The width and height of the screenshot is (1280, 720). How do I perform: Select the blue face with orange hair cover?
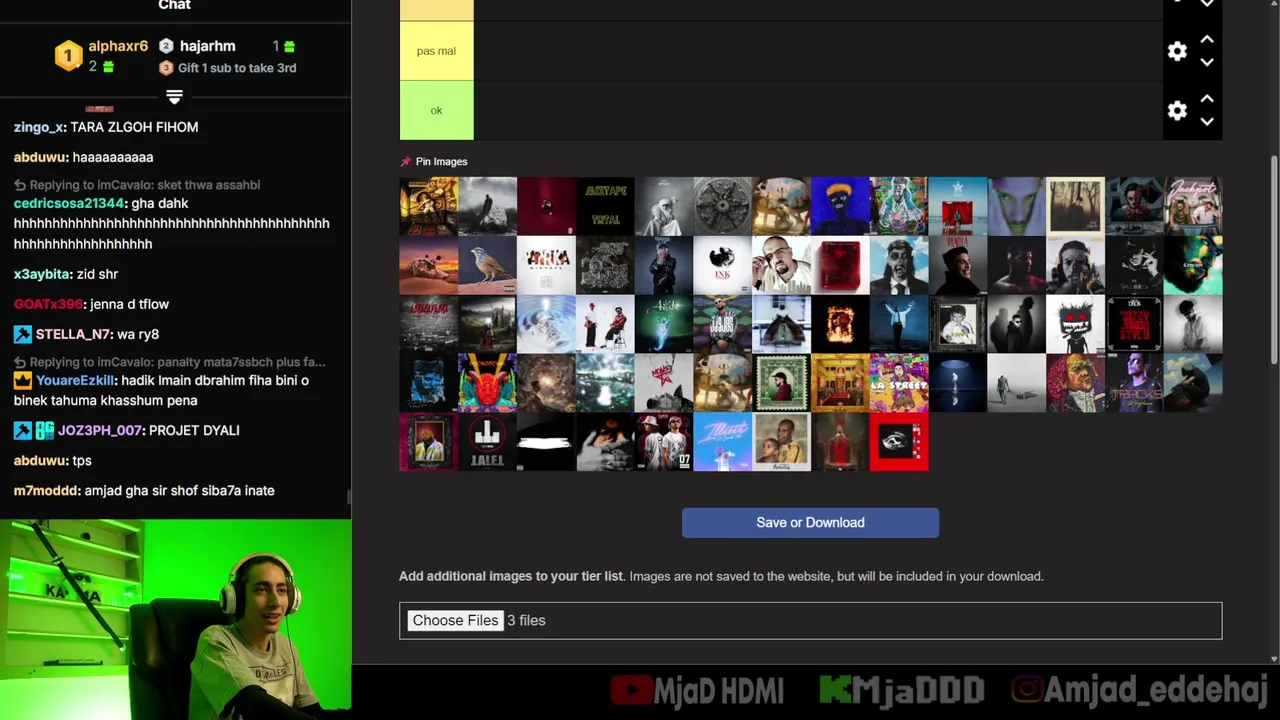[840, 206]
